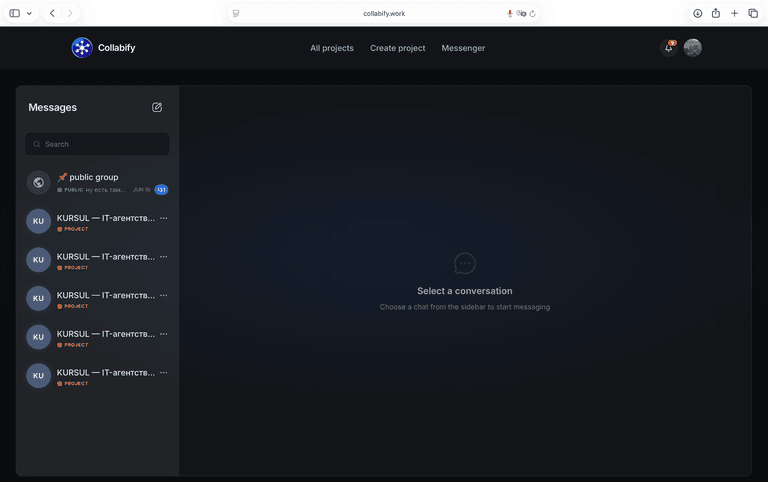Open the user profile avatar
The image size is (768, 482).
(x=693, y=48)
